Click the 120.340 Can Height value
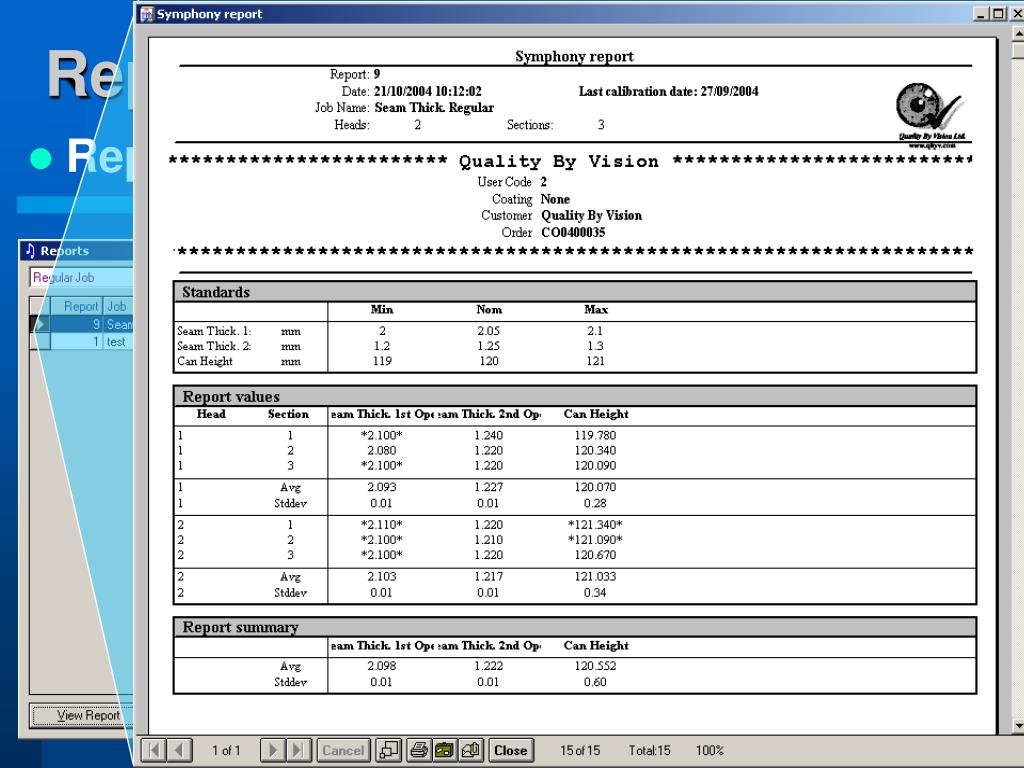Image resolution: width=1024 pixels, height=768 pixels. tap(595, 450)
